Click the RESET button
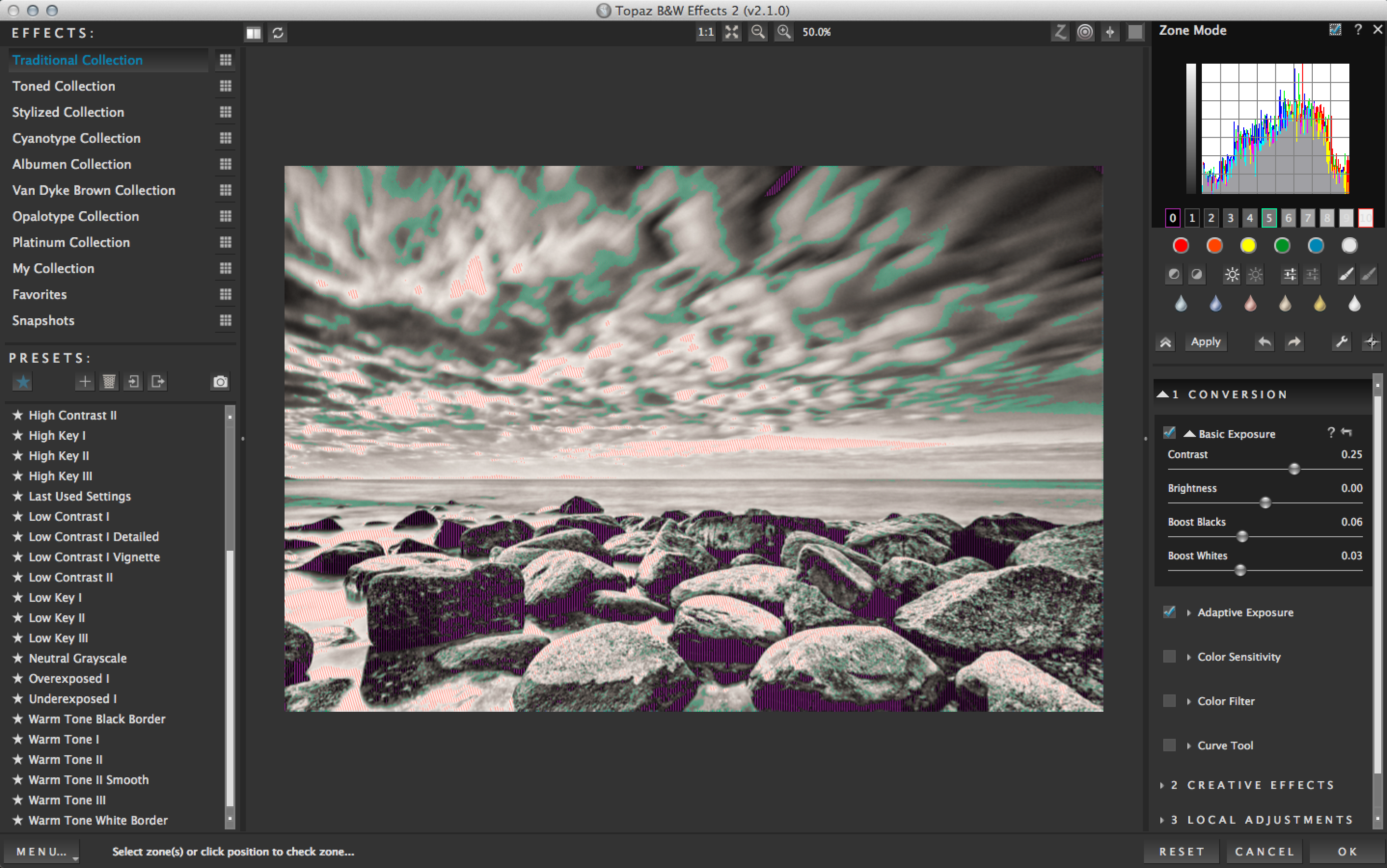1387x868 pixels. 1182,851
